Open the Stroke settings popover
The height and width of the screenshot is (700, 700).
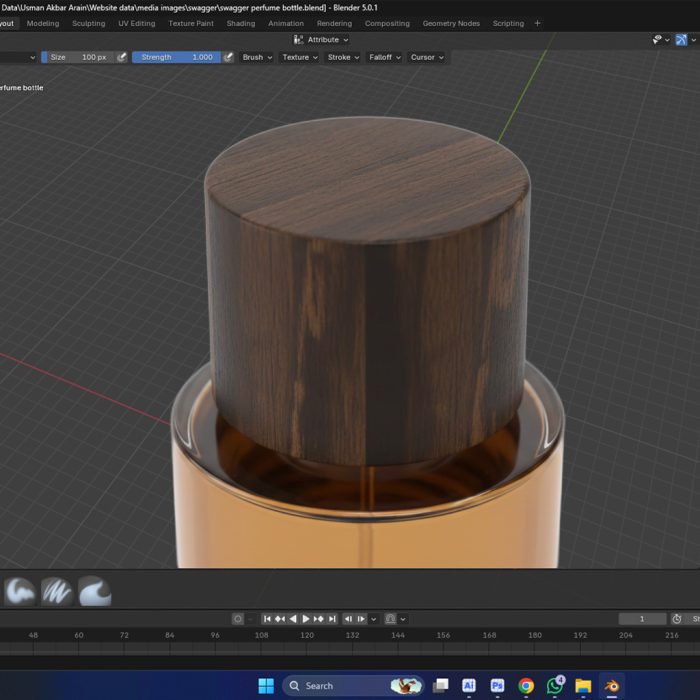[342, 57]
